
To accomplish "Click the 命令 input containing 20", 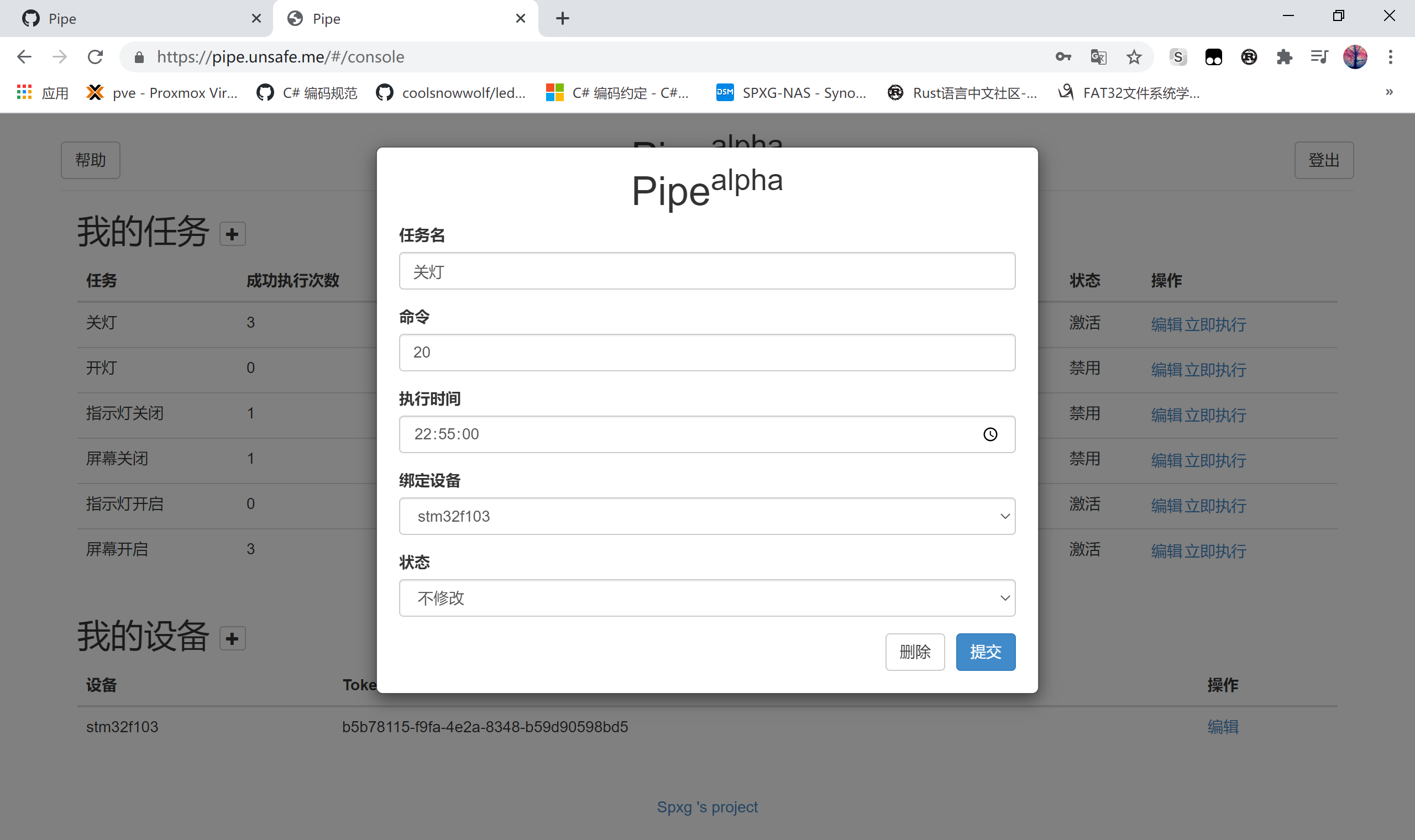I will [707, 353].
